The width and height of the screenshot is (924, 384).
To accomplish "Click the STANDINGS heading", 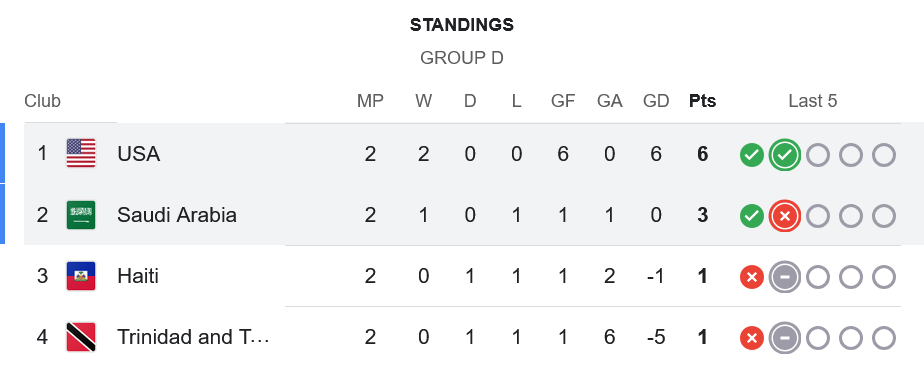I will (x=462, y=25).
